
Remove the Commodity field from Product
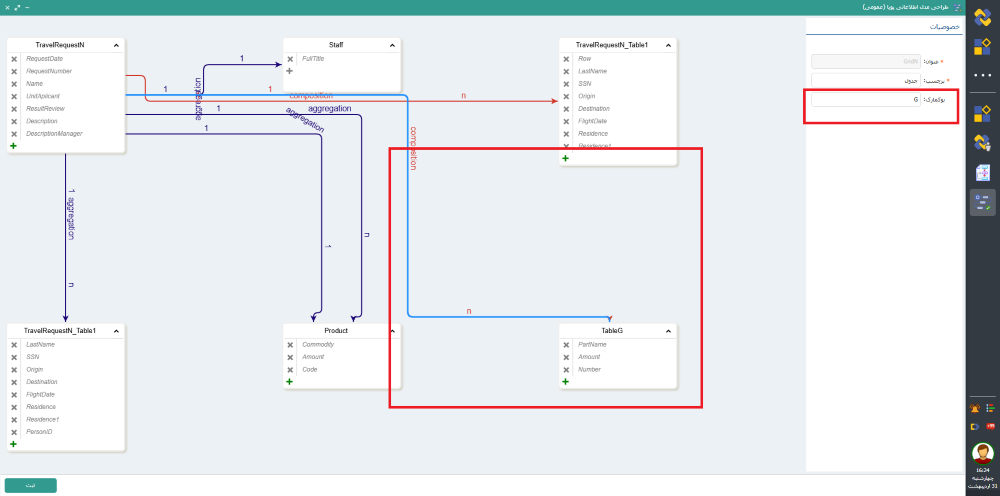tap(290, 344)
